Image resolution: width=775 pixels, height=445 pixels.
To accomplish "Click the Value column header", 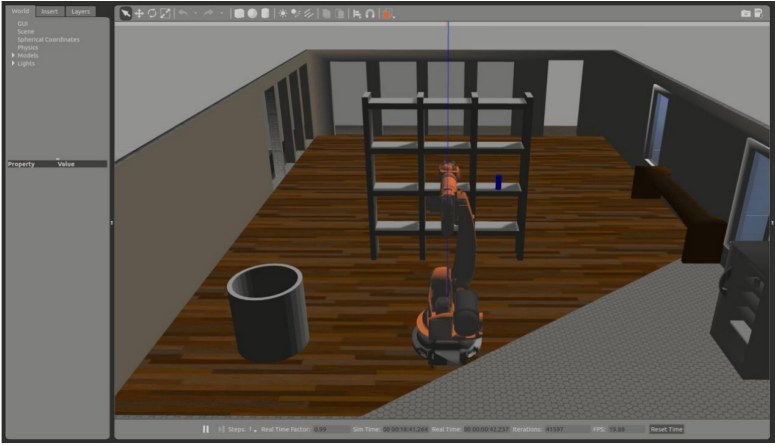I will [x=66, y=164].
